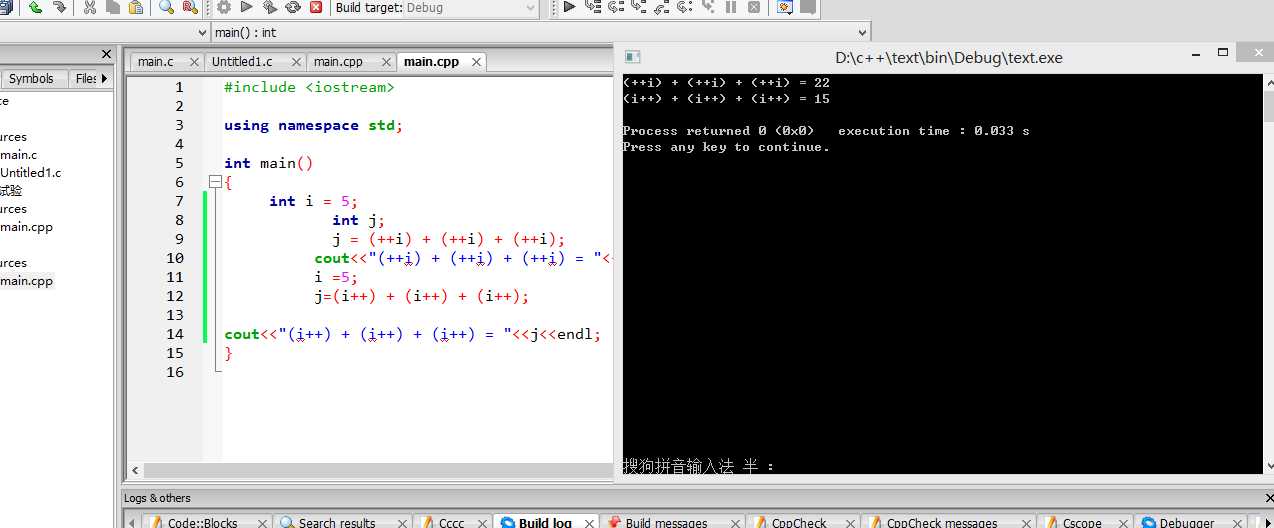1274x528 pixels.
Task: Close the Management panel
Action: point(106,54)
